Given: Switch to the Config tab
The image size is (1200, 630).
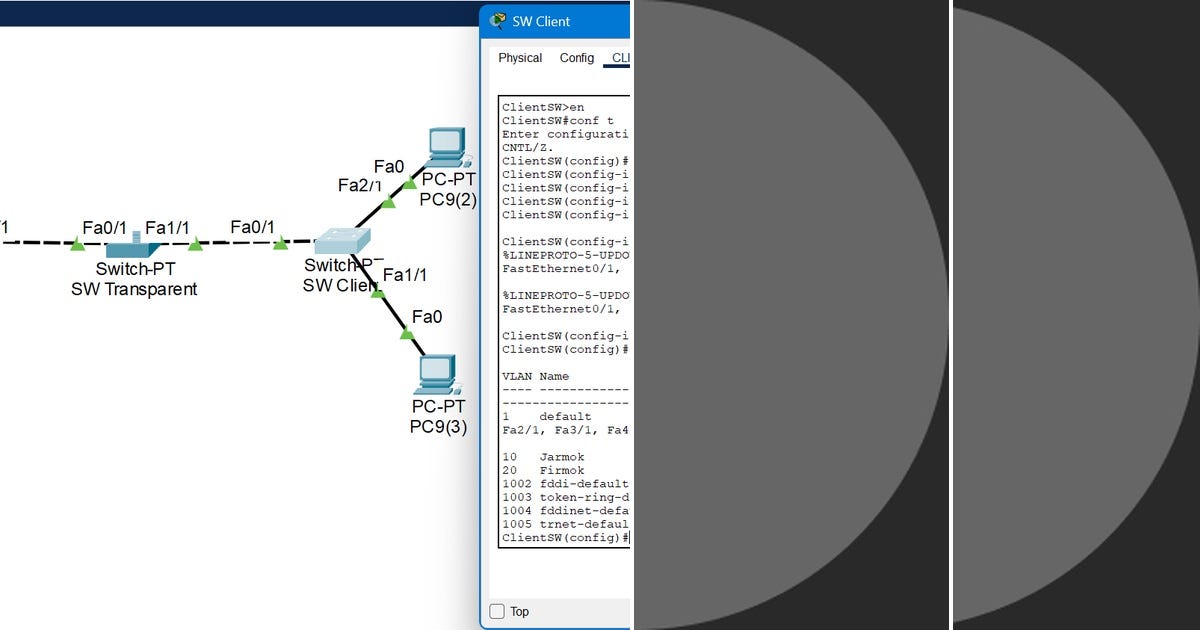Looking at the screenshot, I should [x=577, y=58].
